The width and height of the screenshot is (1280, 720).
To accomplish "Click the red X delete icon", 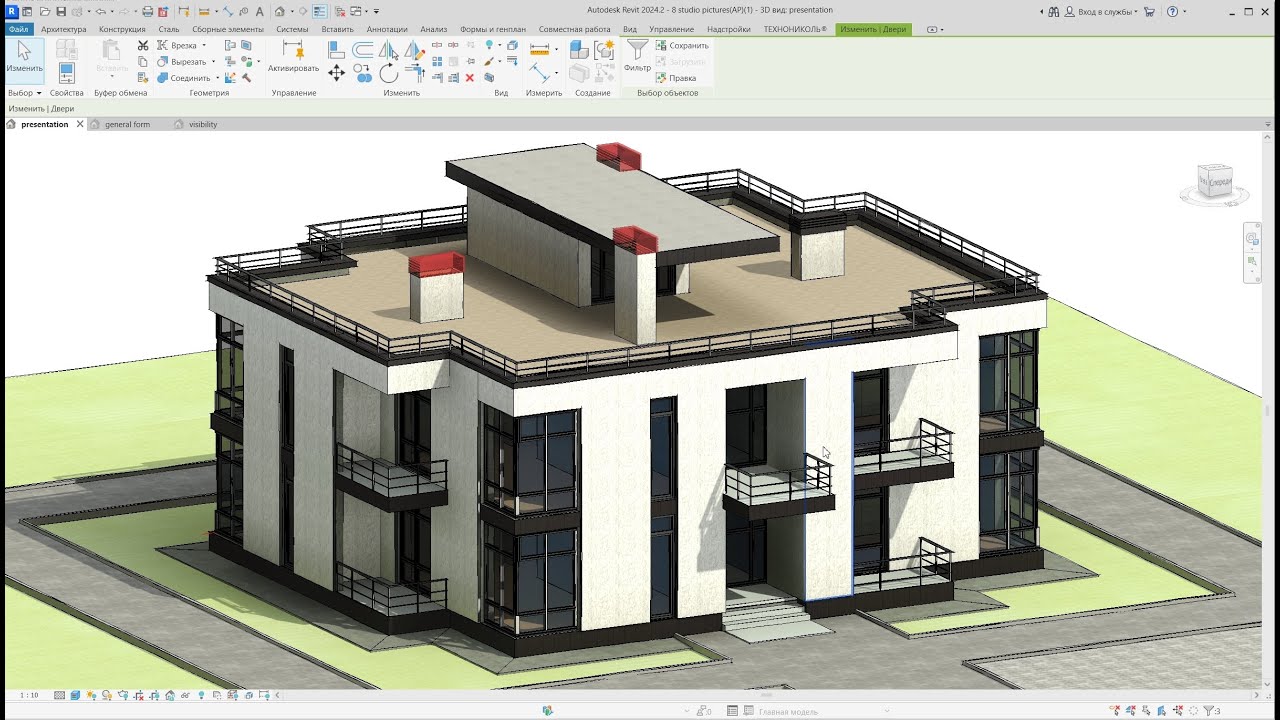I will (x=469, y=77).
